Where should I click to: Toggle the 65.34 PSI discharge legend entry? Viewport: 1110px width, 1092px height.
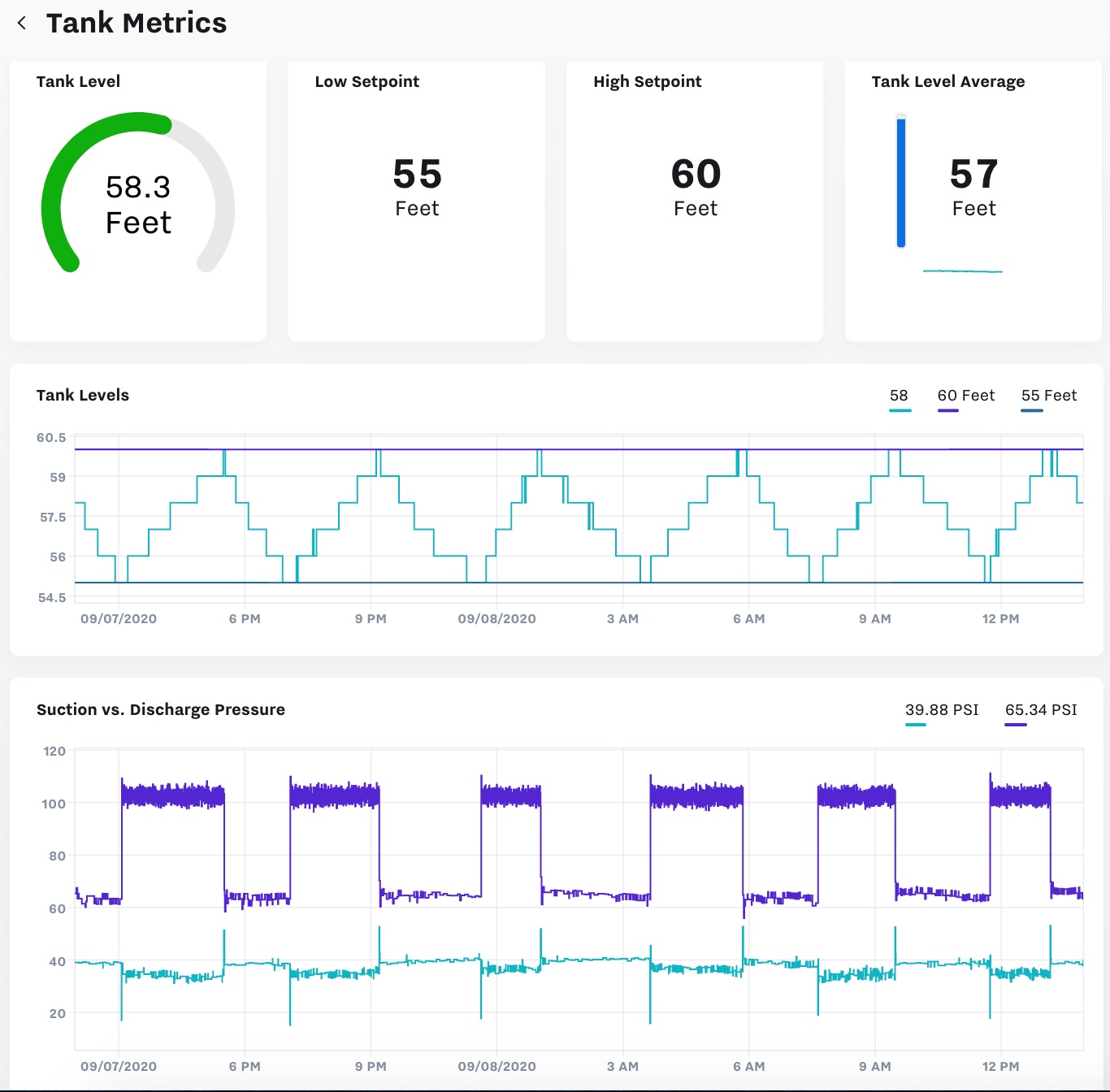[x=1041, y=713]
